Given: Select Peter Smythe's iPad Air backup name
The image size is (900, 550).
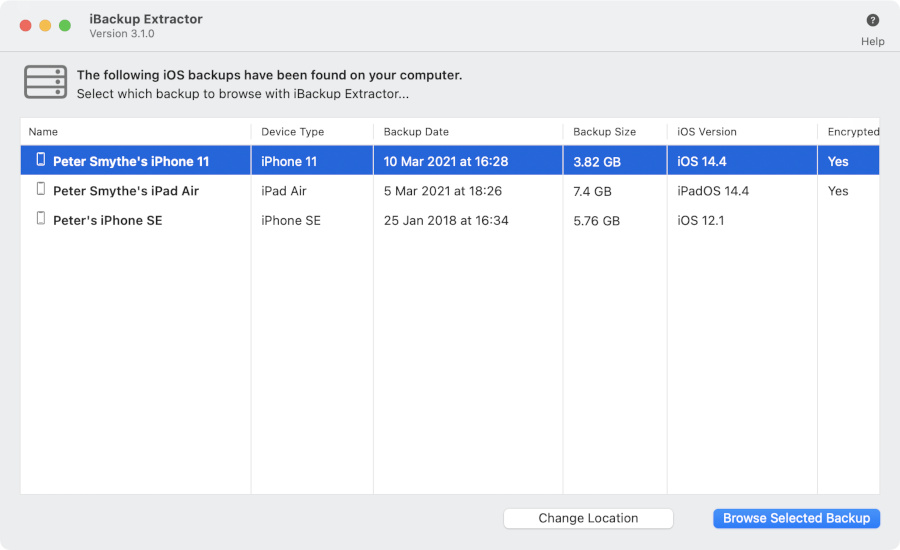Looking at the screenshot, I should click(x=126, y=191).
